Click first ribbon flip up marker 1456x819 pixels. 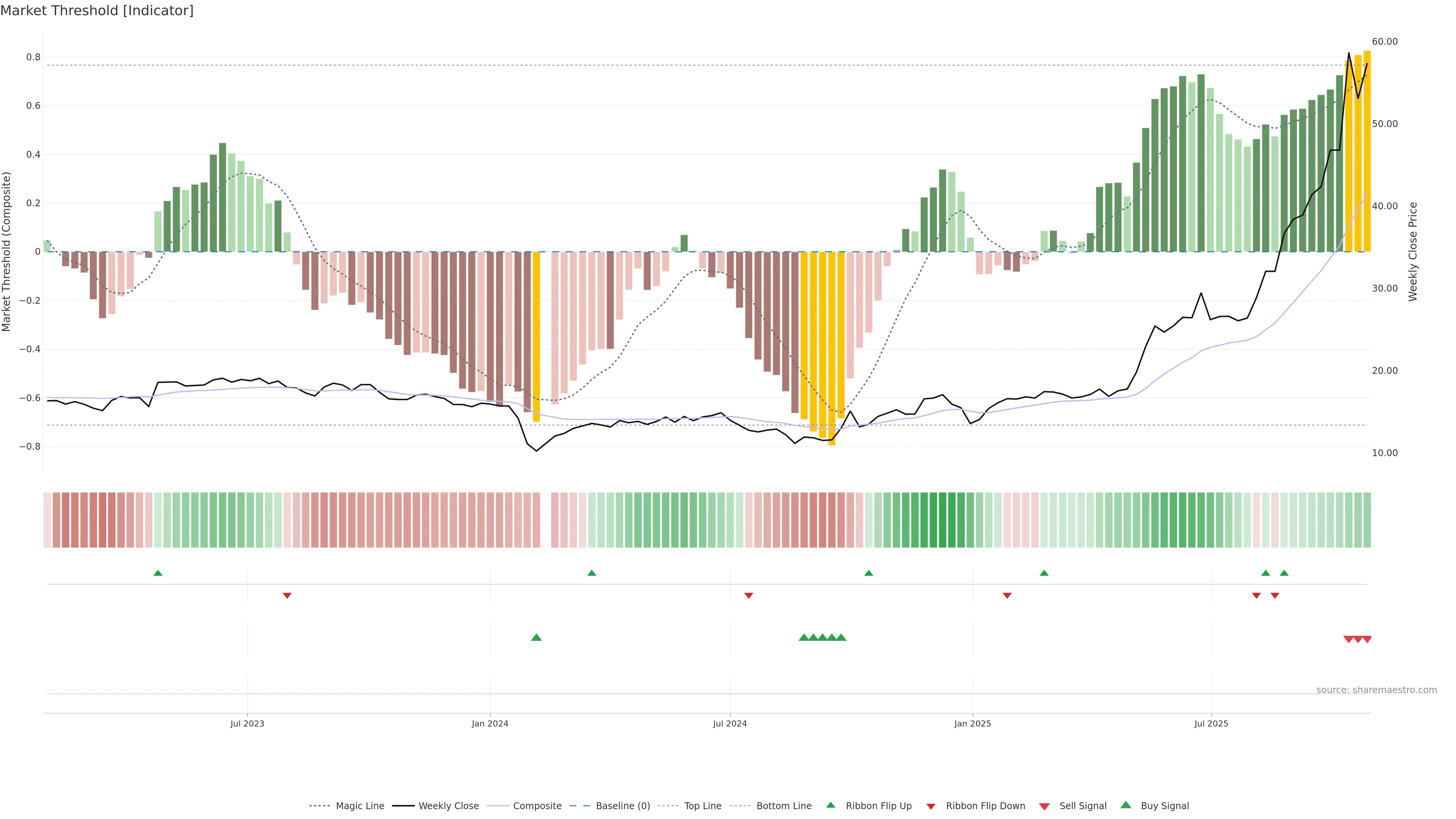[158, 573]
